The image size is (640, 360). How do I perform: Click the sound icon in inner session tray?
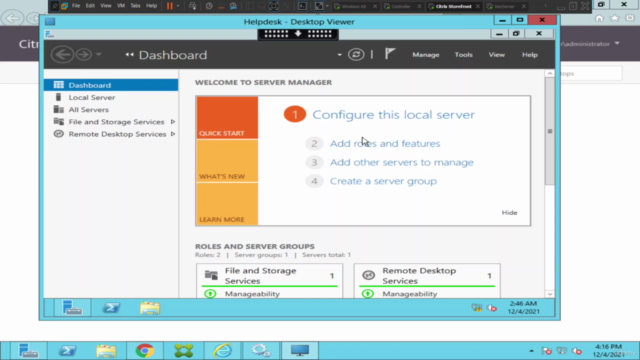492,308
